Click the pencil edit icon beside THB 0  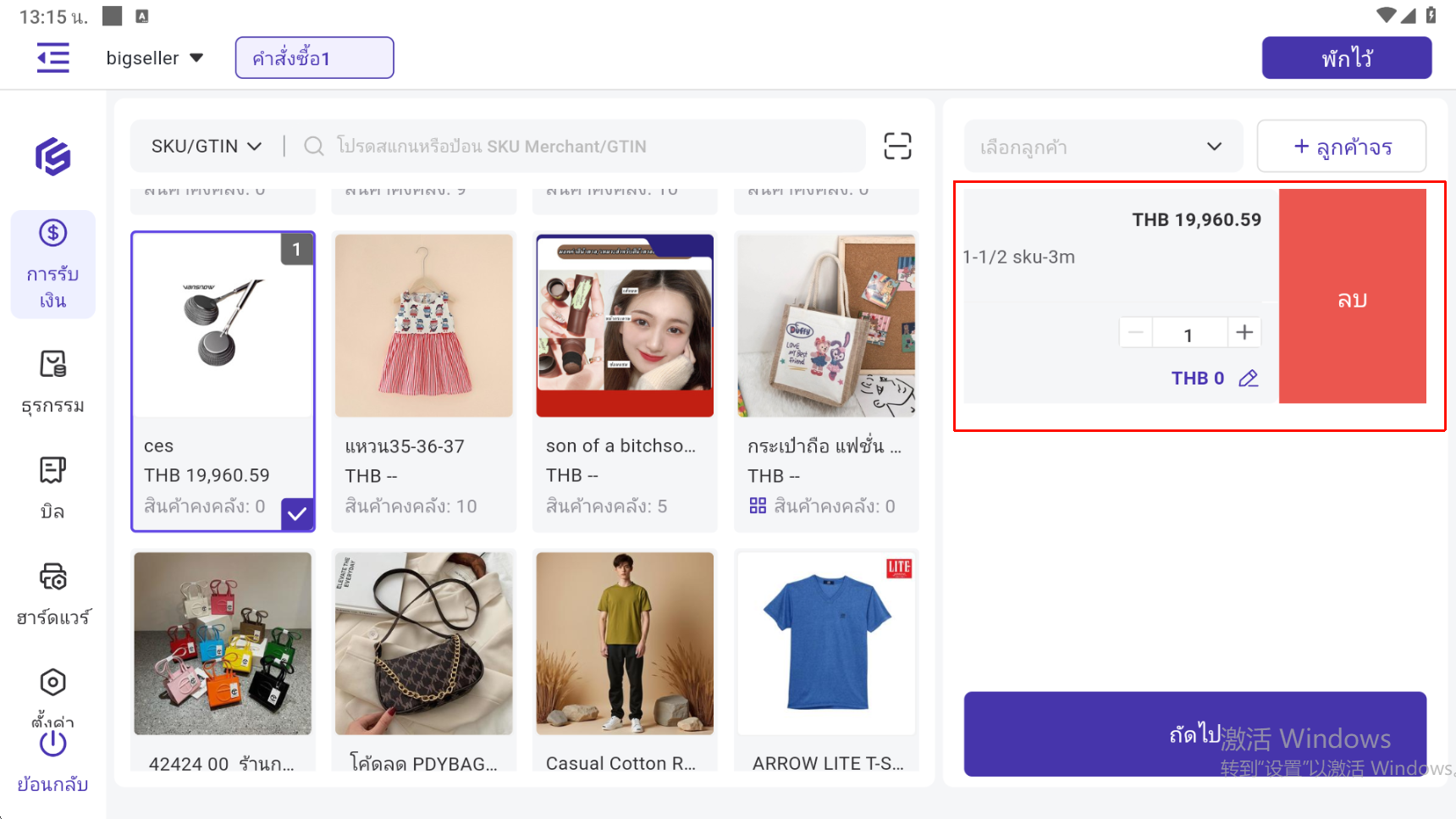pyautogui.click(x=1248, y=379)
